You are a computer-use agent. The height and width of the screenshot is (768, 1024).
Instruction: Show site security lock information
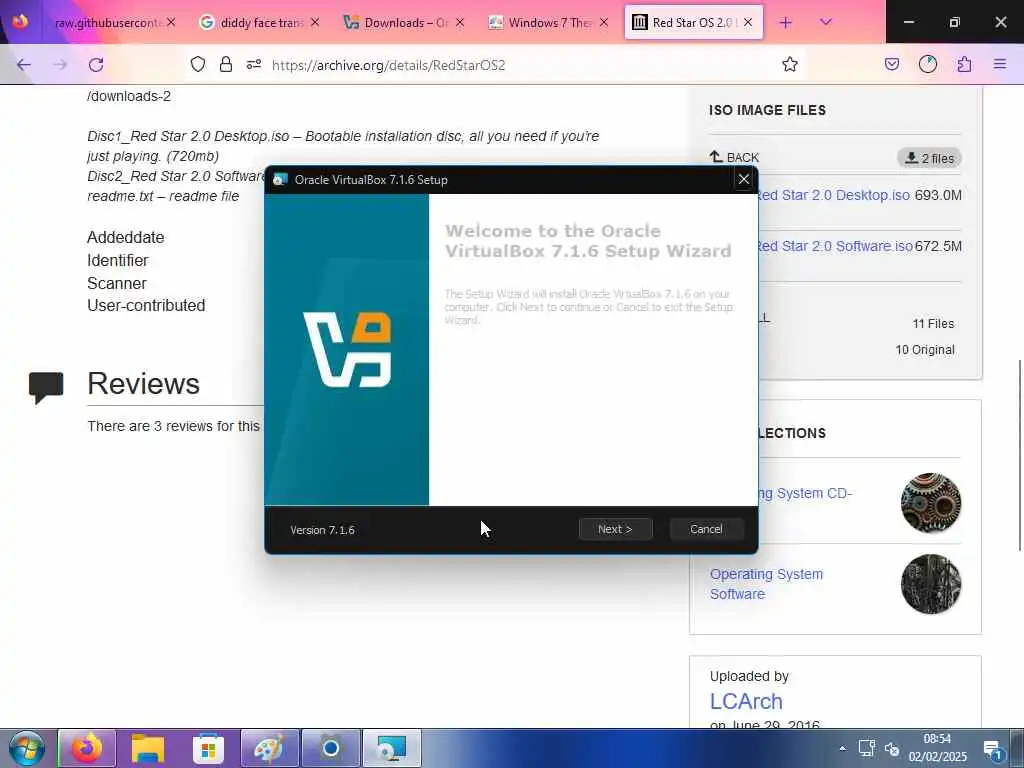[226, 64]
